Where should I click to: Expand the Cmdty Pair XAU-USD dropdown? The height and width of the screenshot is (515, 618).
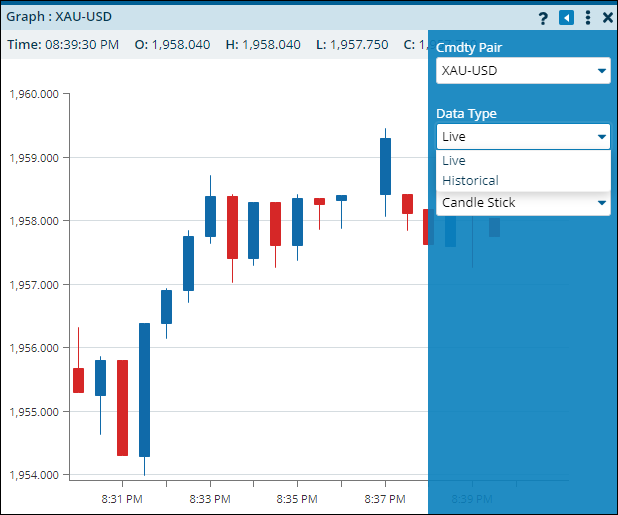(x=523, y=71)
